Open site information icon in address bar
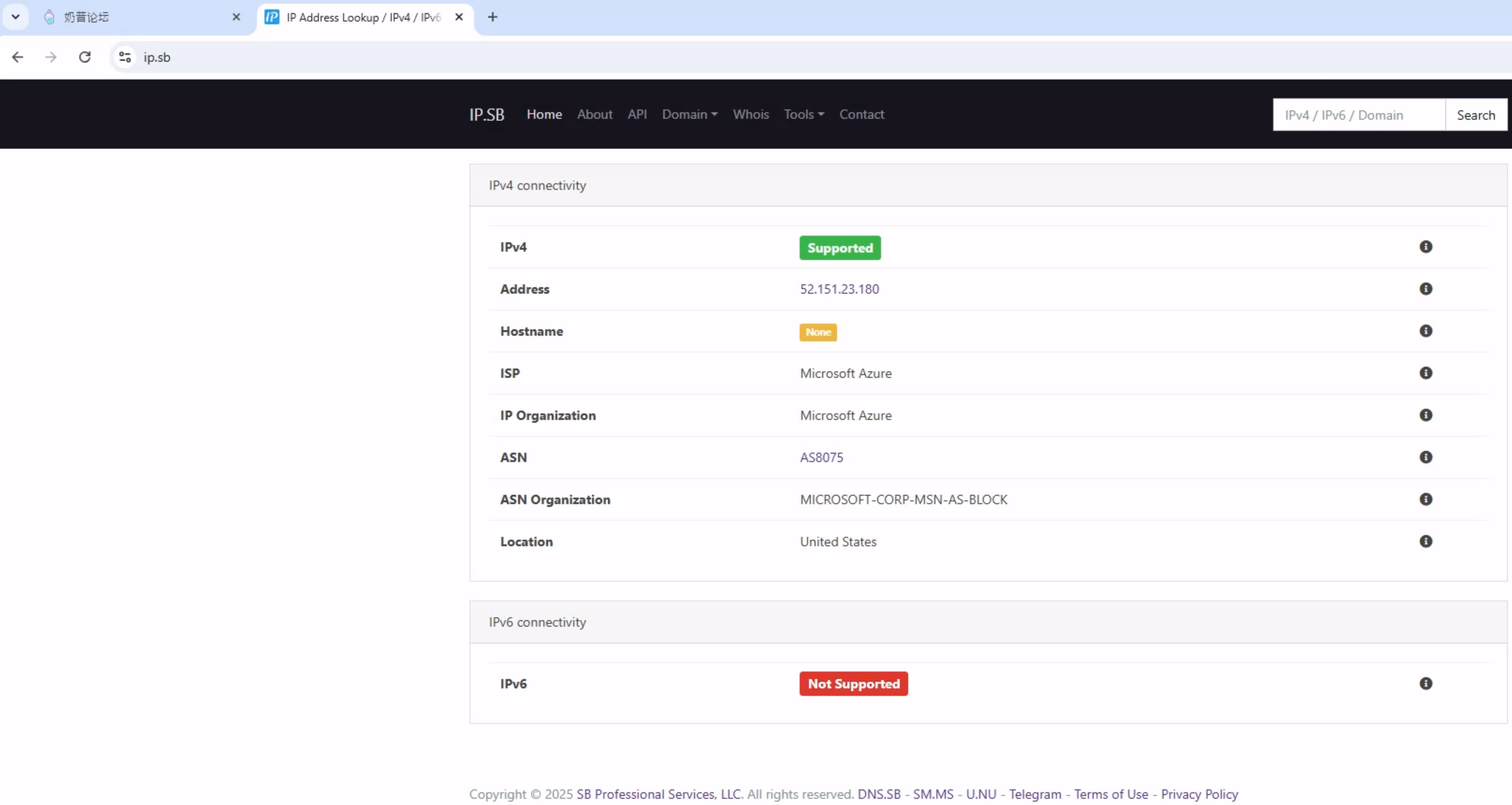 coord(125,57)
